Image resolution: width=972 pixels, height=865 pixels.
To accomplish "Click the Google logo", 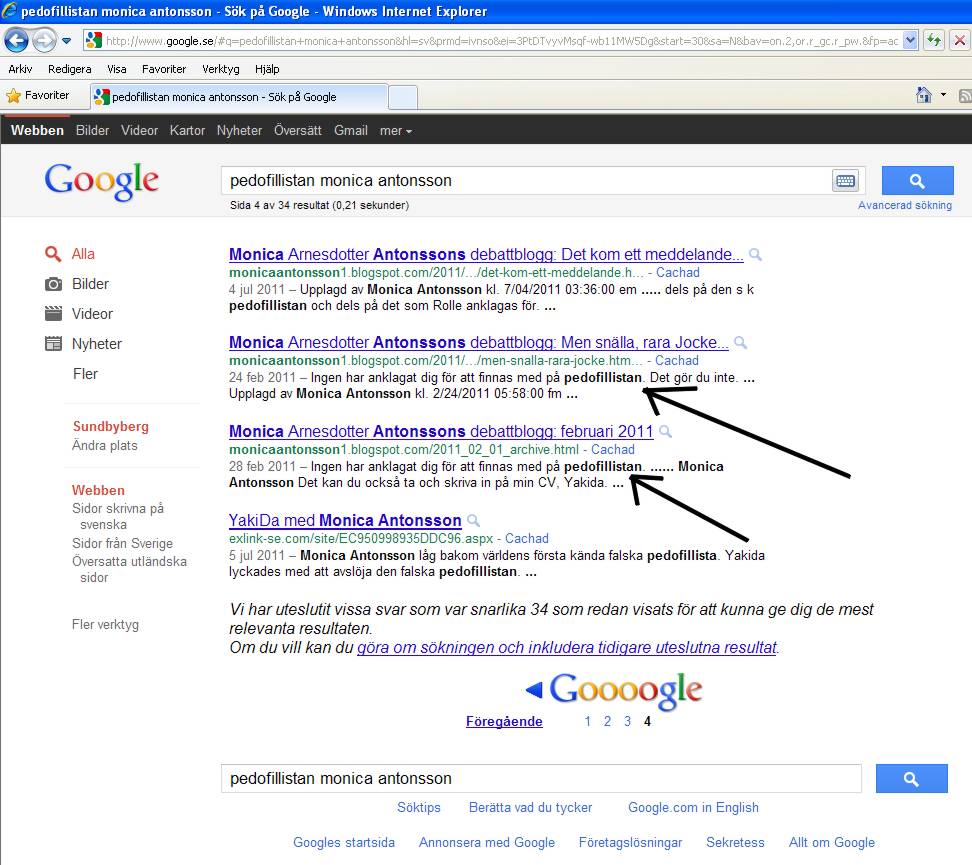I will click(x=102, y=182).
